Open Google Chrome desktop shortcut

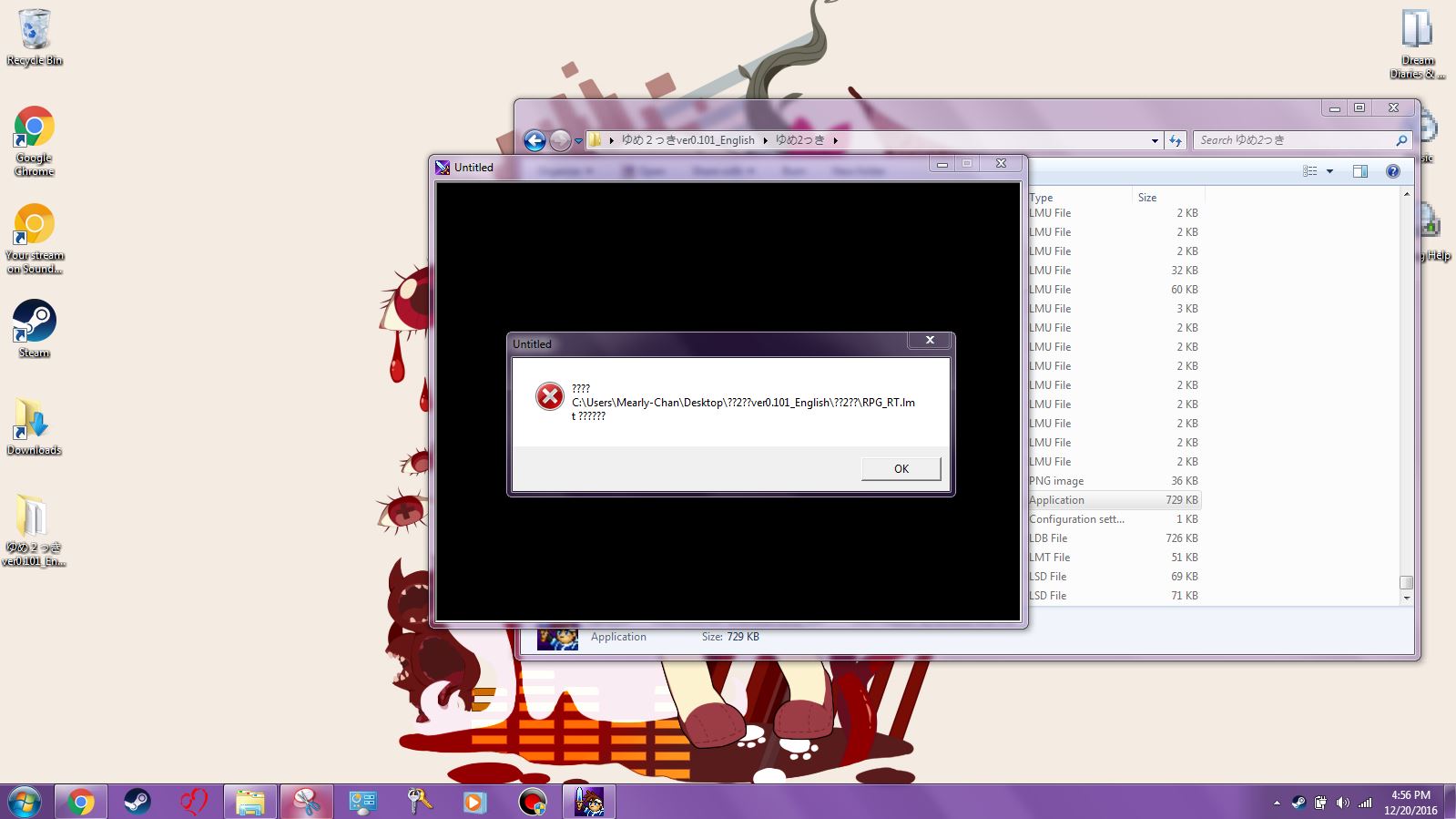pos(35,141)
